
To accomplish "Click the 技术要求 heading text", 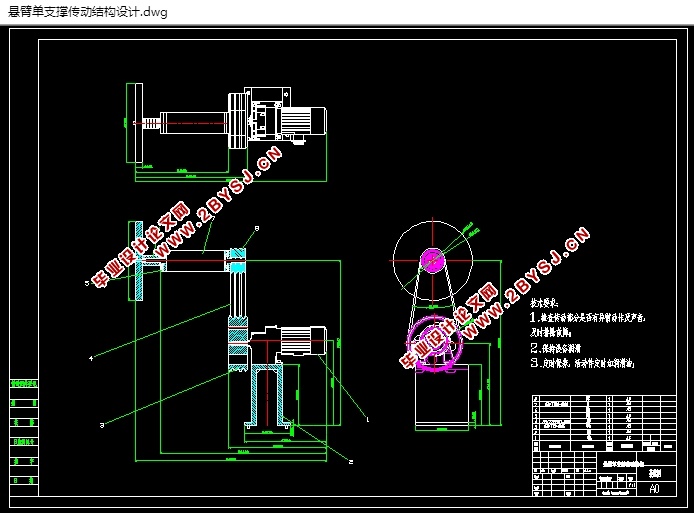I will [x=544, y=304].
